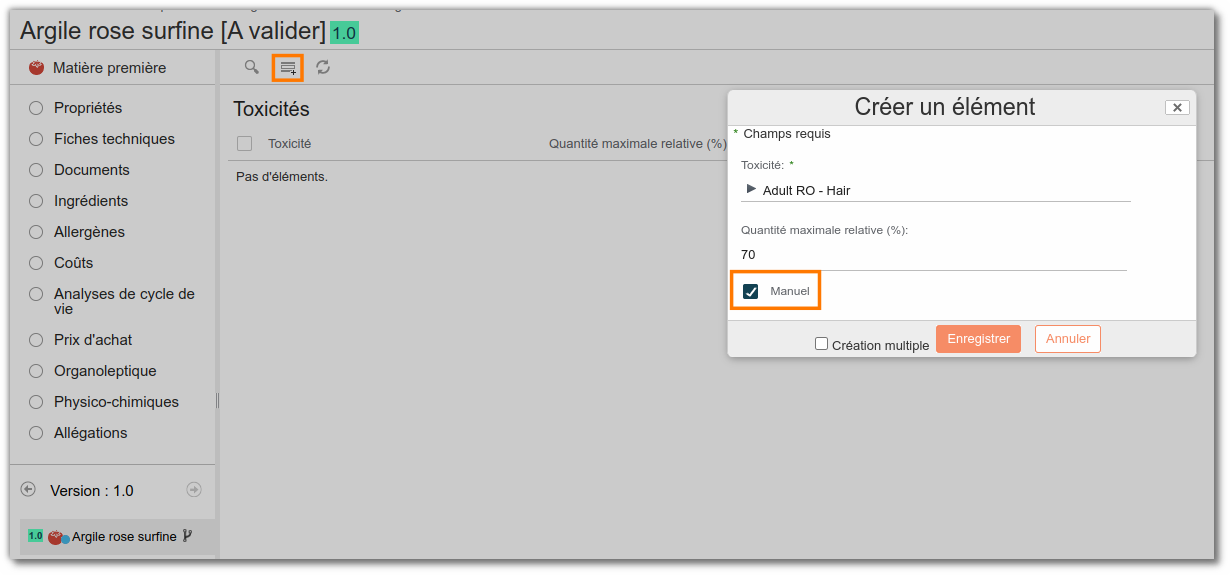Expand the Adult RO - Hair toxicity arrow
Screen dimensions: 1230x575
click(751, 189)
